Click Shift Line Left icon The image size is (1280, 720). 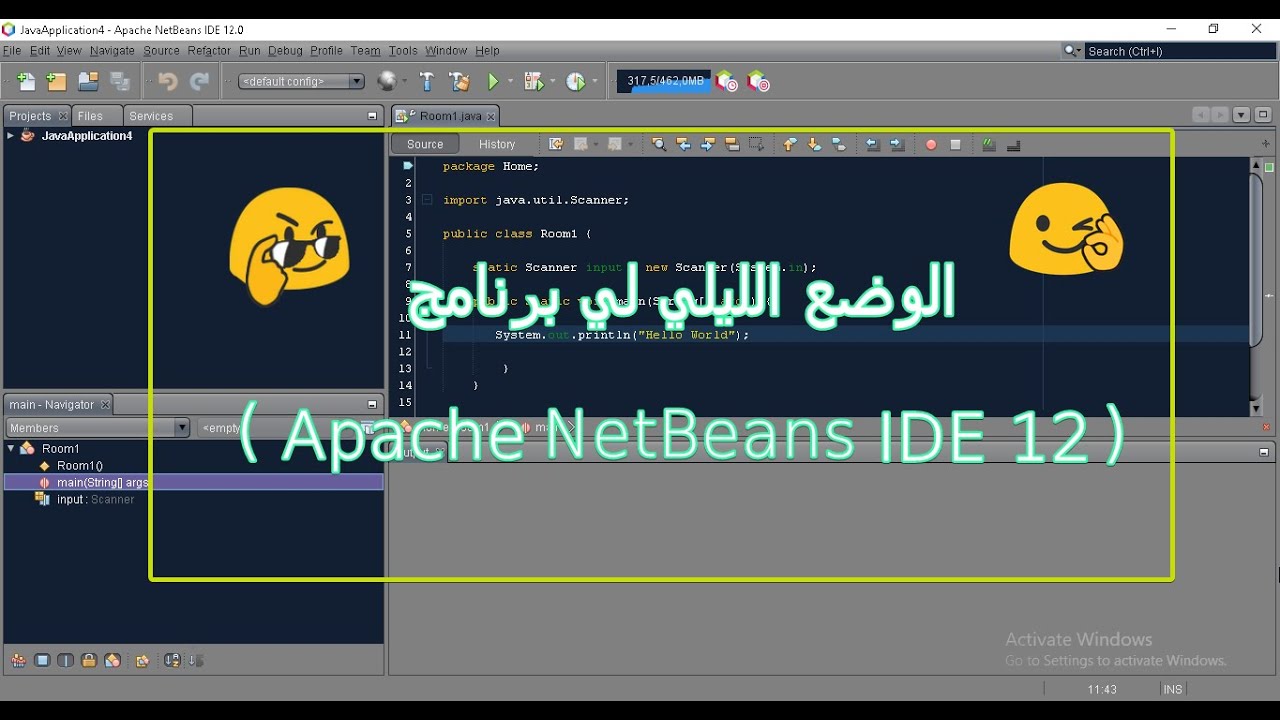point(872,144)
